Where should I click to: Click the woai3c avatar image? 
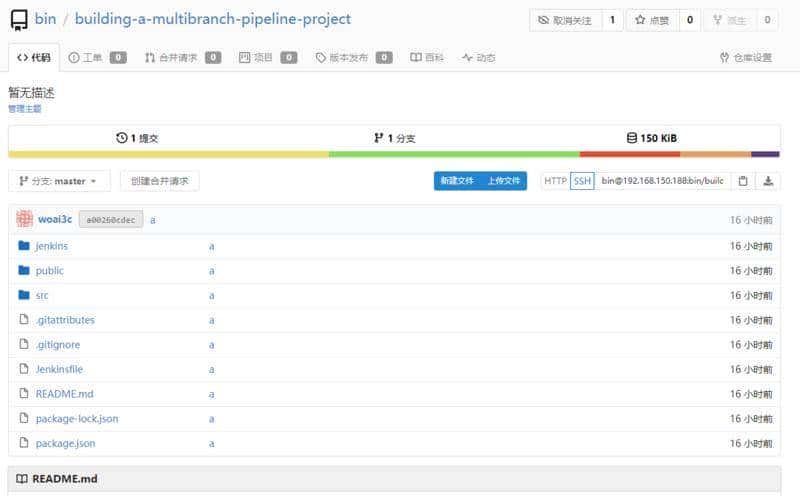(24, 219)
